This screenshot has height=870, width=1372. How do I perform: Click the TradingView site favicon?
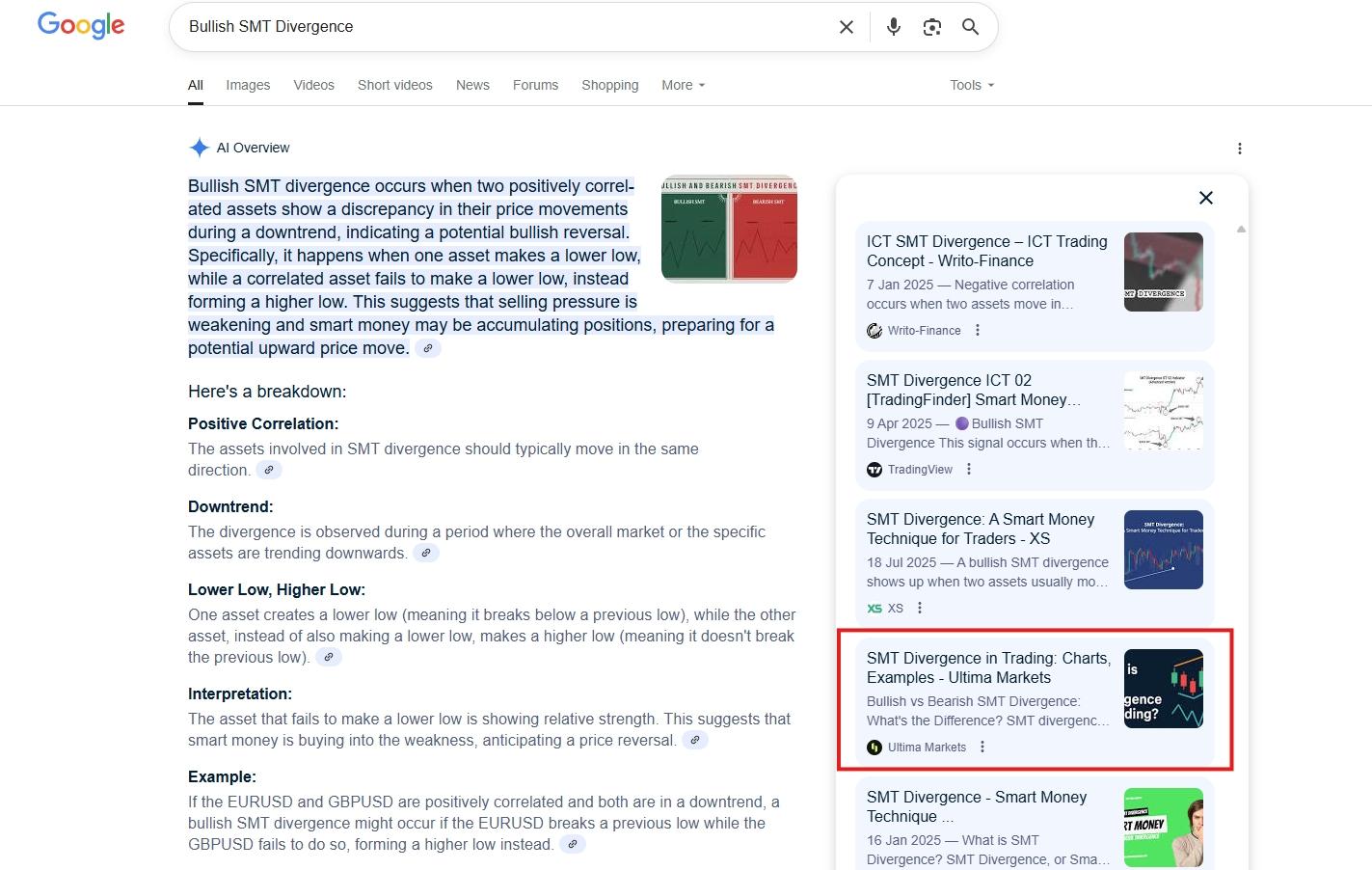point(874,470)
